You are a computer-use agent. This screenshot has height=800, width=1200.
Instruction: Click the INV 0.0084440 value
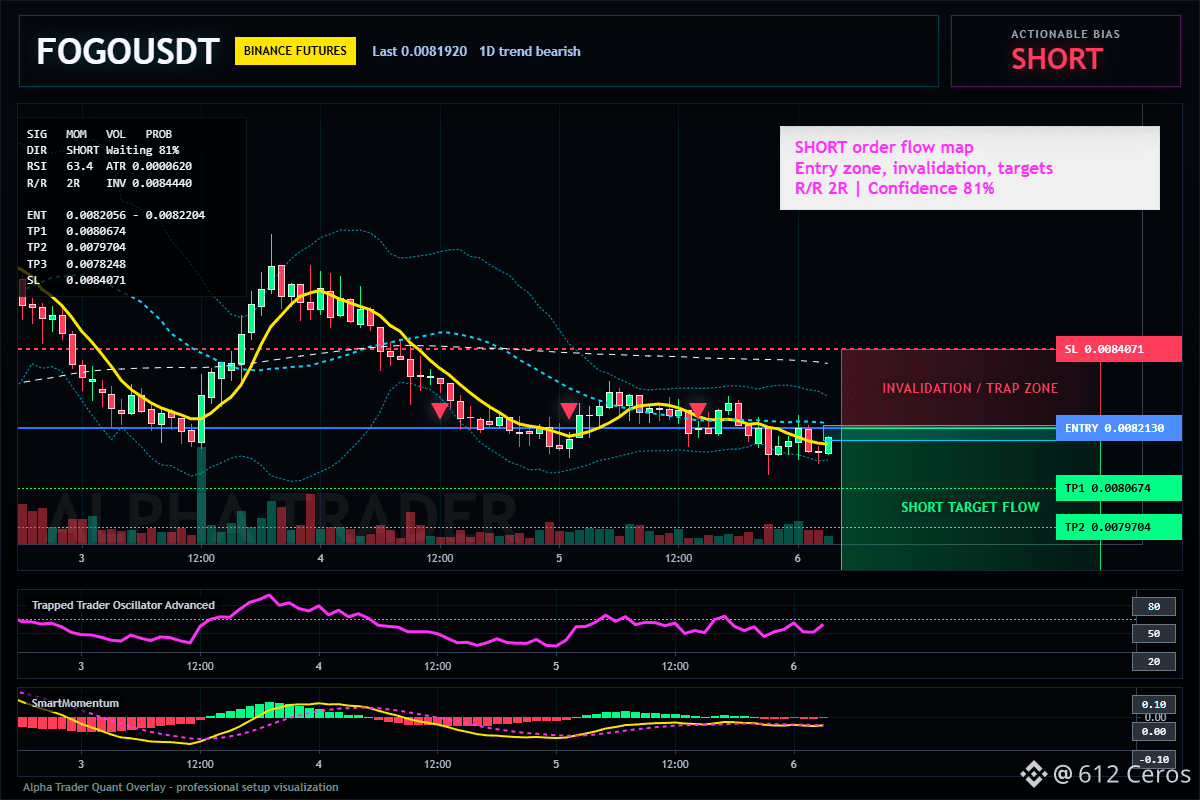pyautogui.click(x=149, y=182)
